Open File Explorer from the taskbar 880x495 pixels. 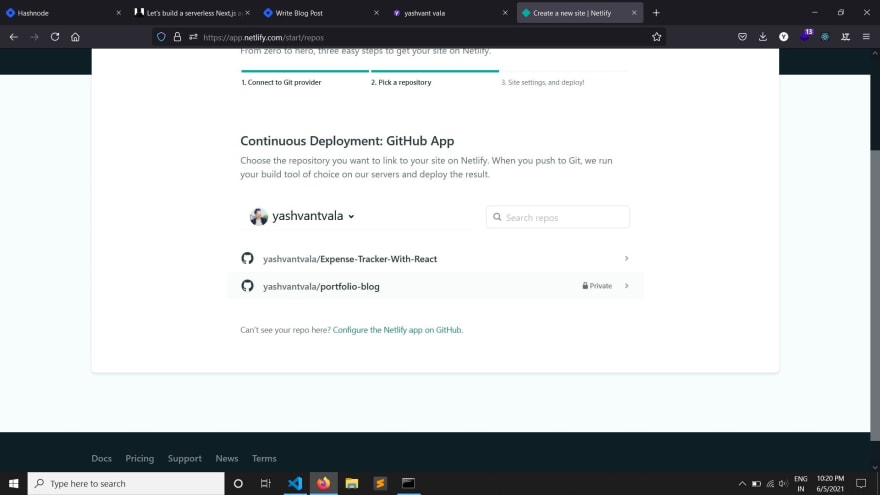[x=352, y=483]
